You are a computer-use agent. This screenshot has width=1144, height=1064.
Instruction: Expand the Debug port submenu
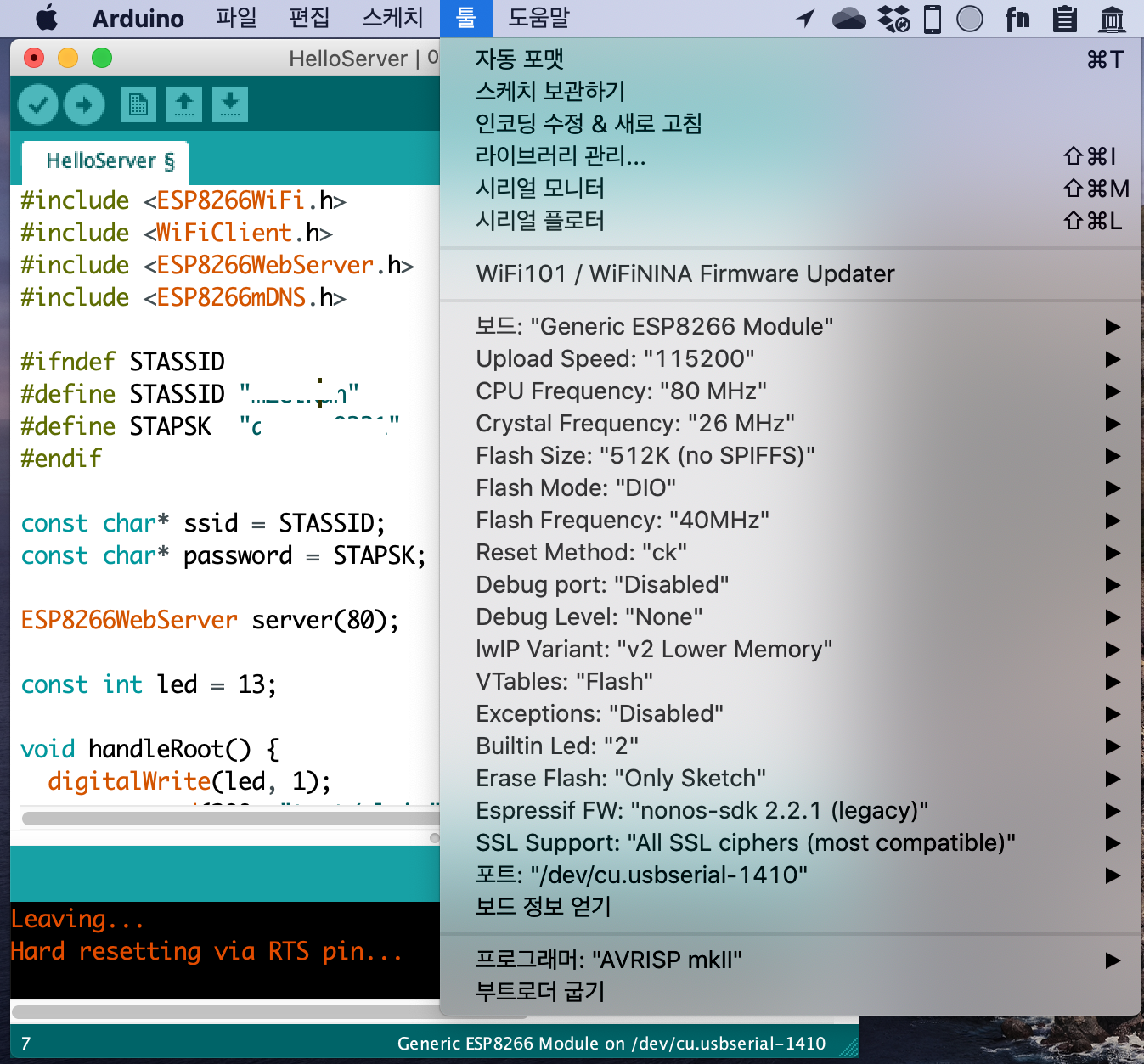pos(791,585)
